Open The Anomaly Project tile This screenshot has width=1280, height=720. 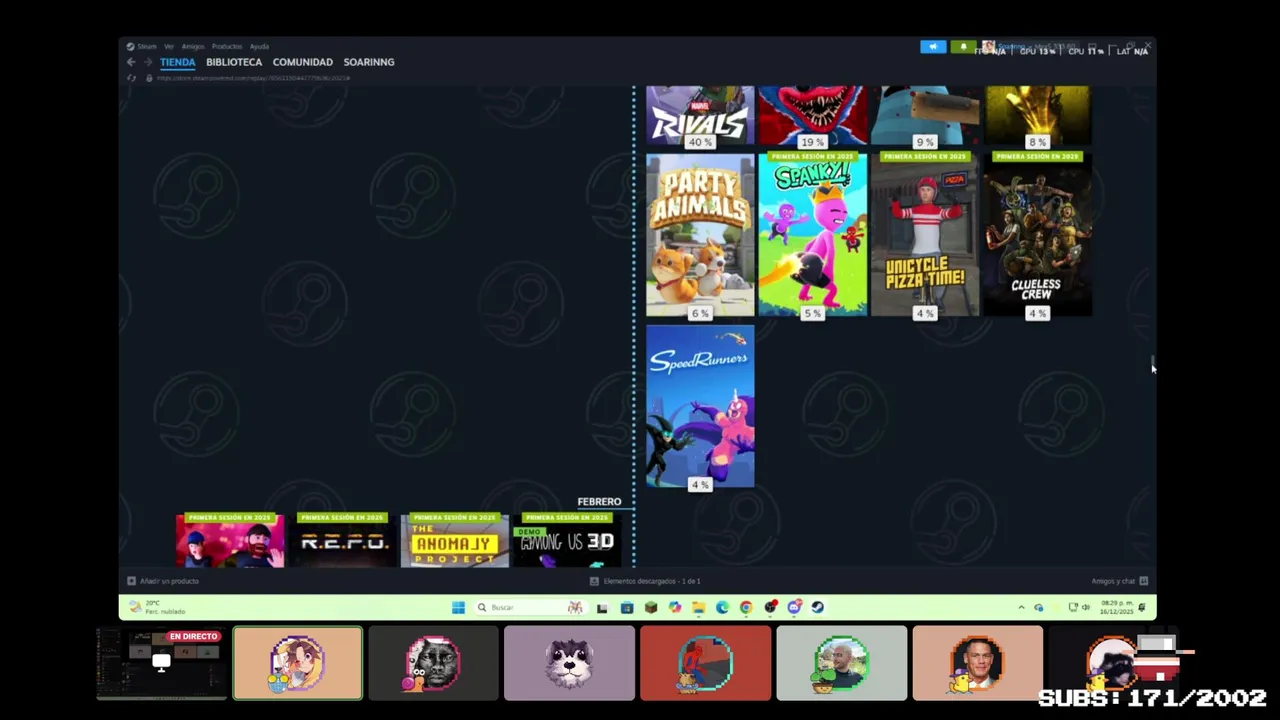pyautogui.click(x=455, y=540)
